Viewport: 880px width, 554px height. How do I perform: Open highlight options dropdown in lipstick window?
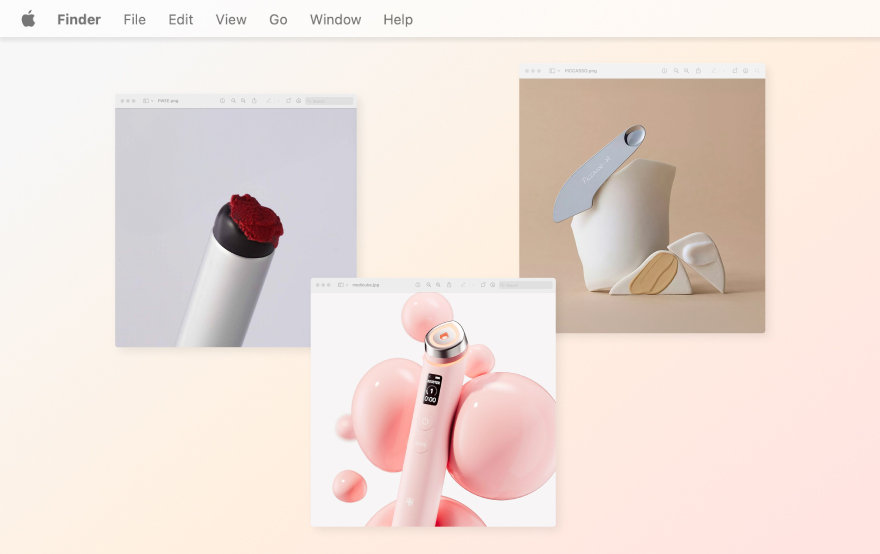point(278,101)
